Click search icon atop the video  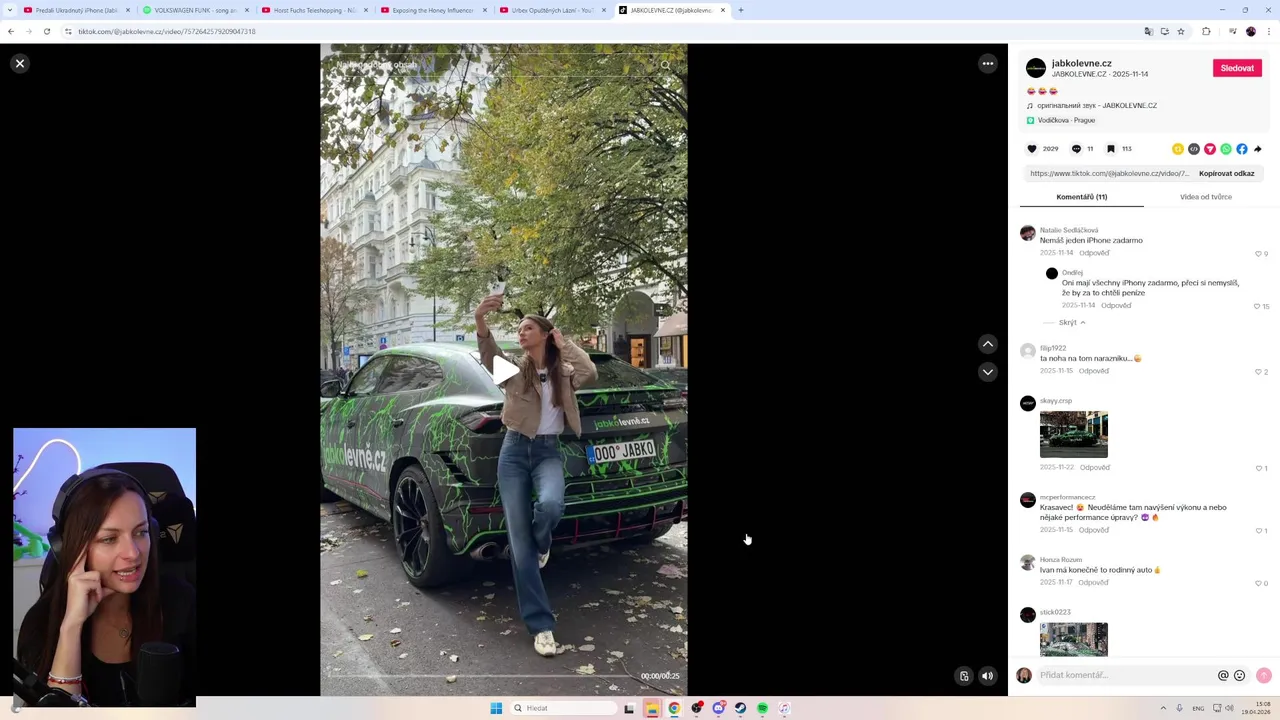click(666, 65)
